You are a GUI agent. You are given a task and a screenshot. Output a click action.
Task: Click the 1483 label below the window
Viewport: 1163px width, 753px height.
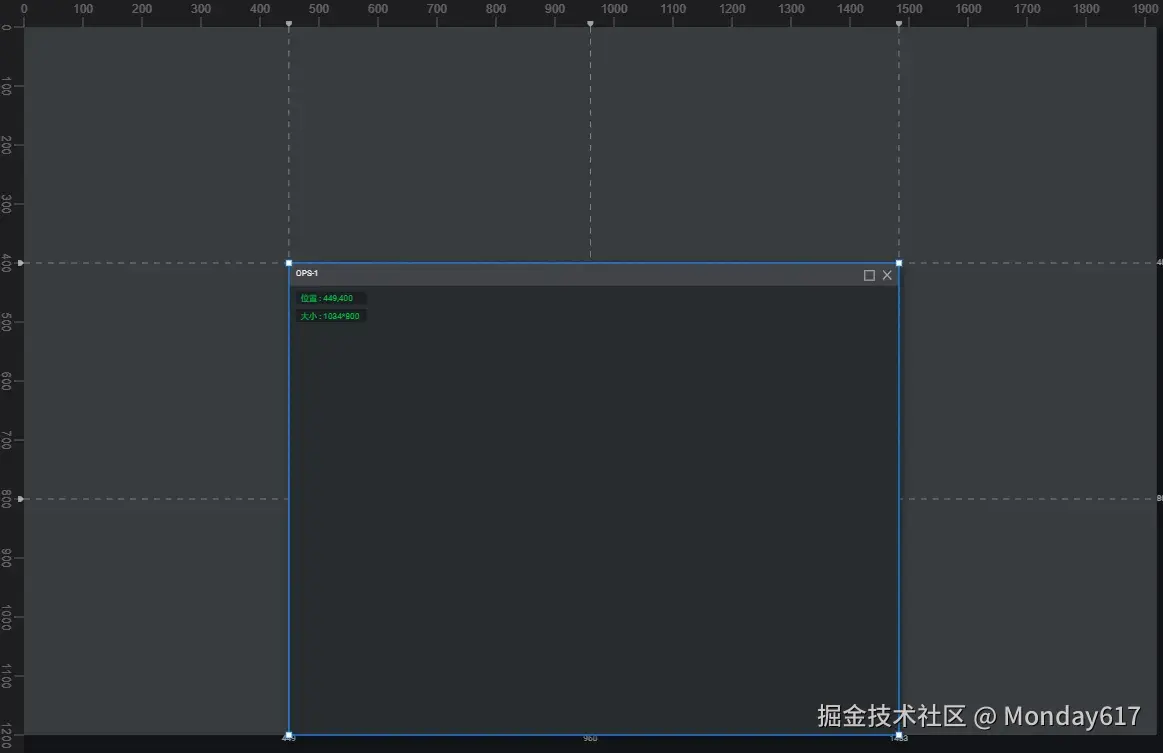click(x=900, y=739)
